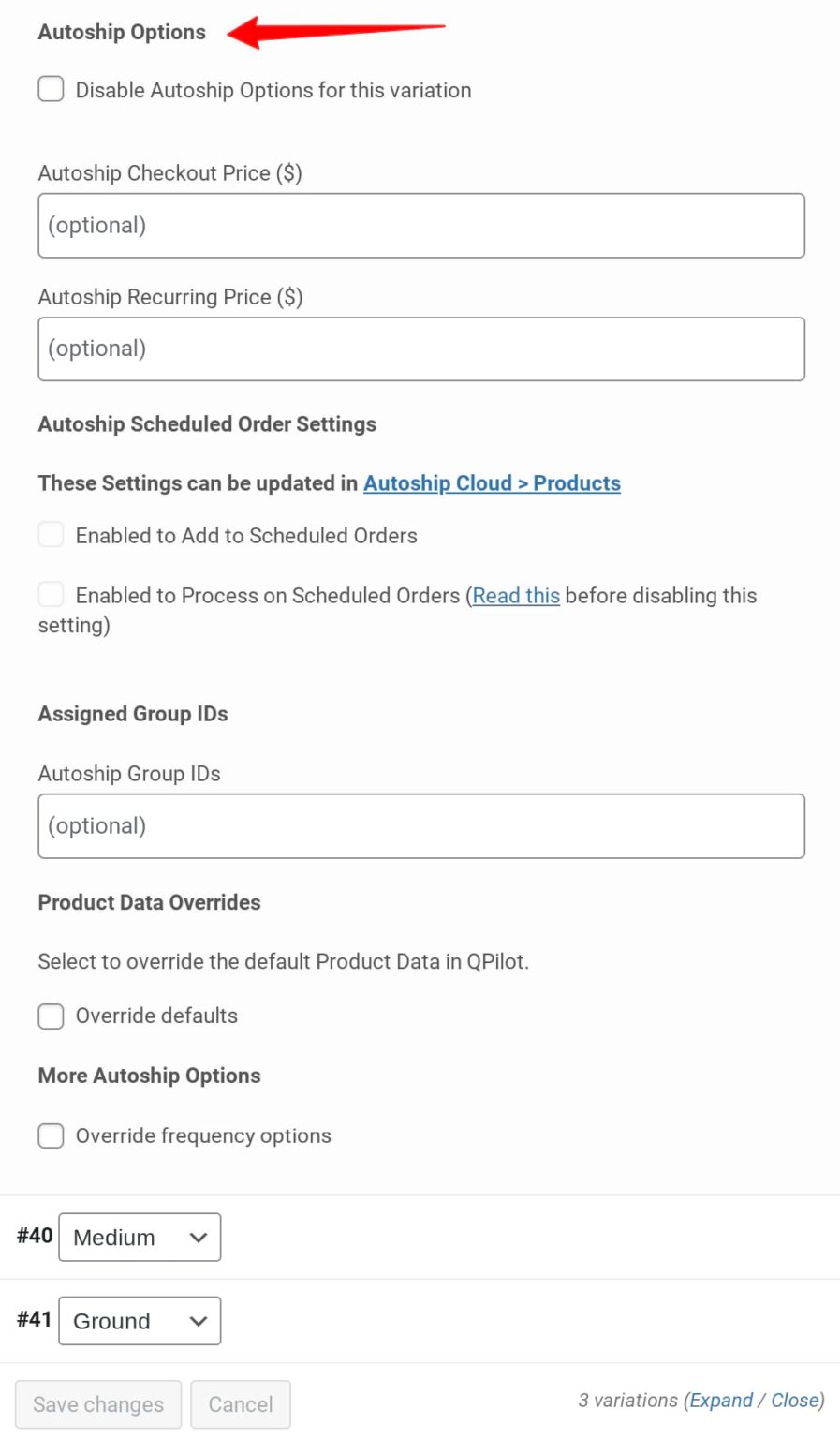
Task: Open the Medium dropdown for variation #40
Action: (139, 1237)
